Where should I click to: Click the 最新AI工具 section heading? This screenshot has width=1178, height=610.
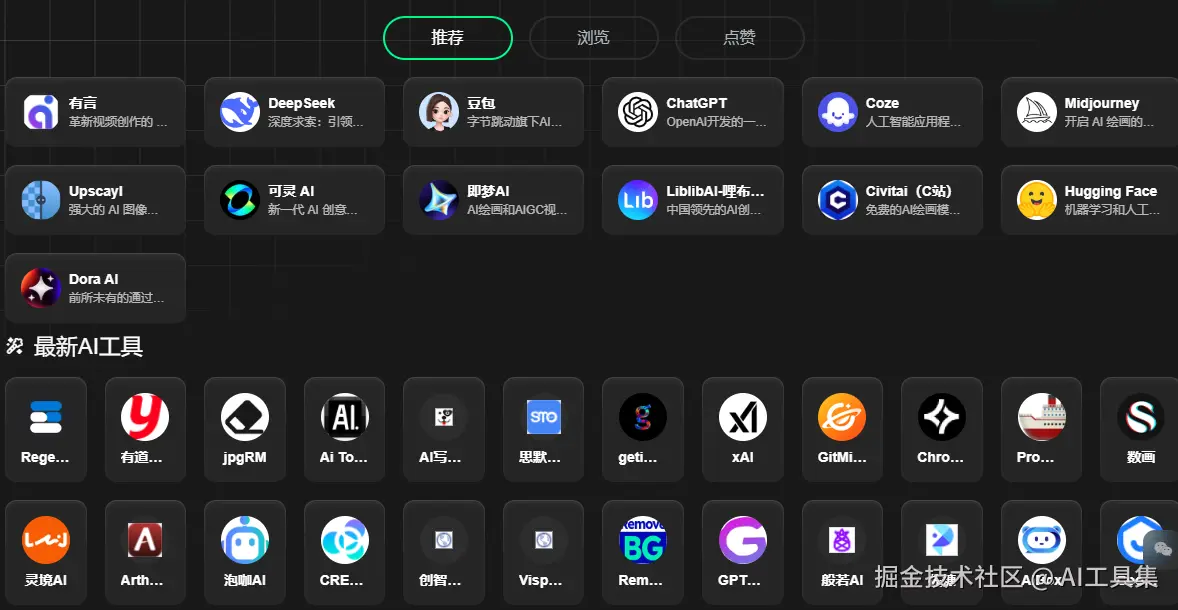[89, 346]
